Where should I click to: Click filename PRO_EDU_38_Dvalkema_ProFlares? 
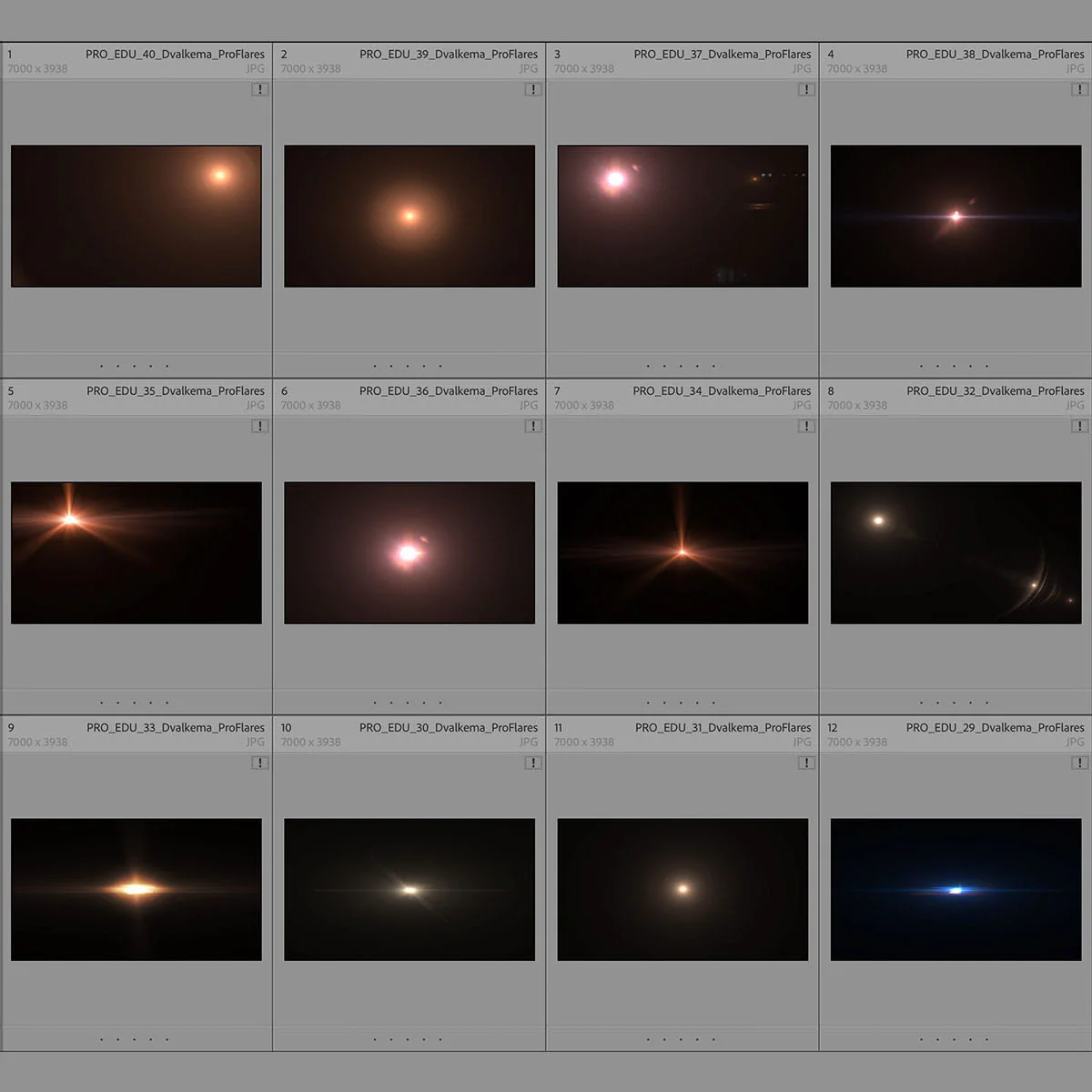[x=995, y=55]
